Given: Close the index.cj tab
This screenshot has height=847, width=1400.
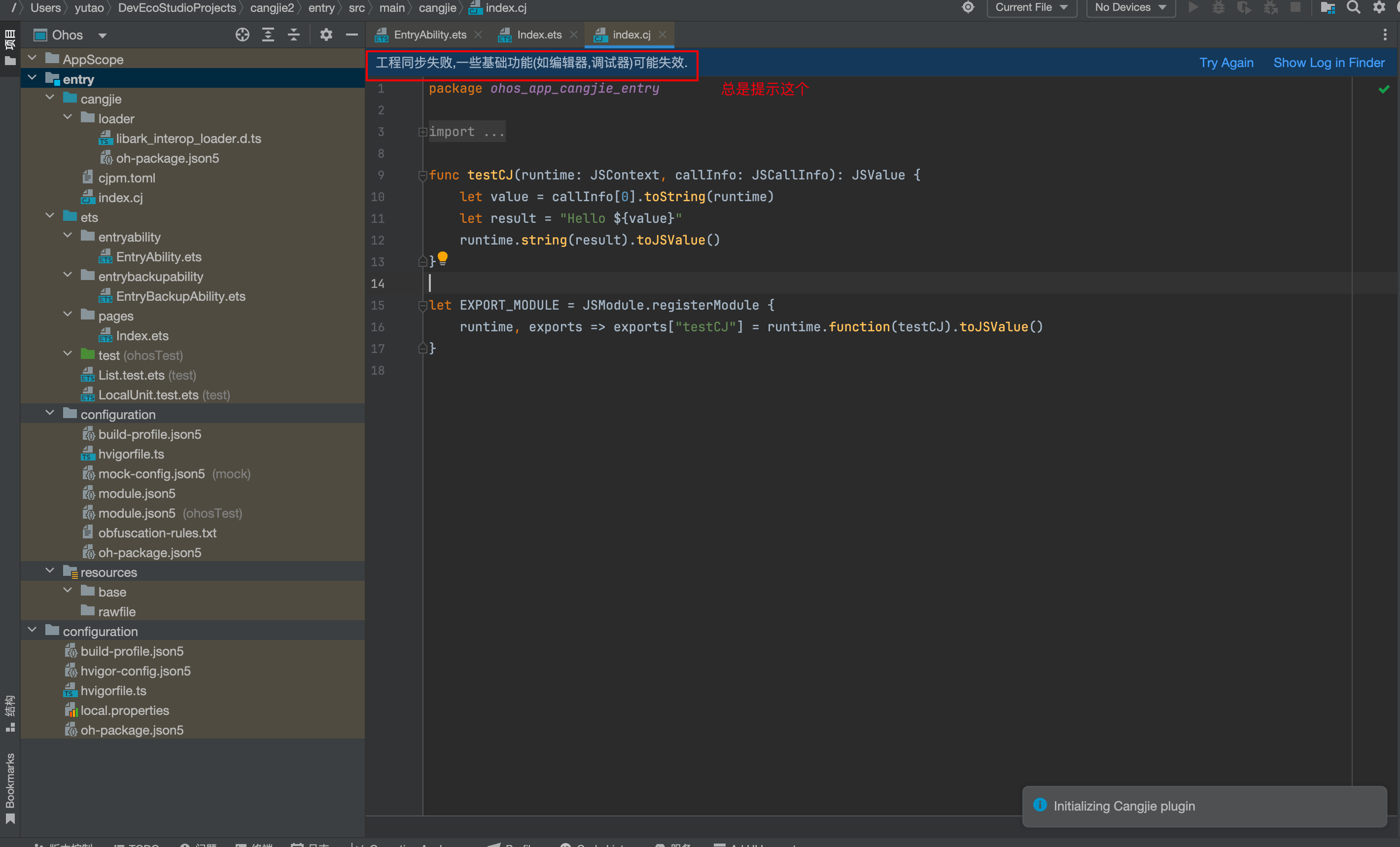Looking at the screenshot, I should (x=663, y=35).
